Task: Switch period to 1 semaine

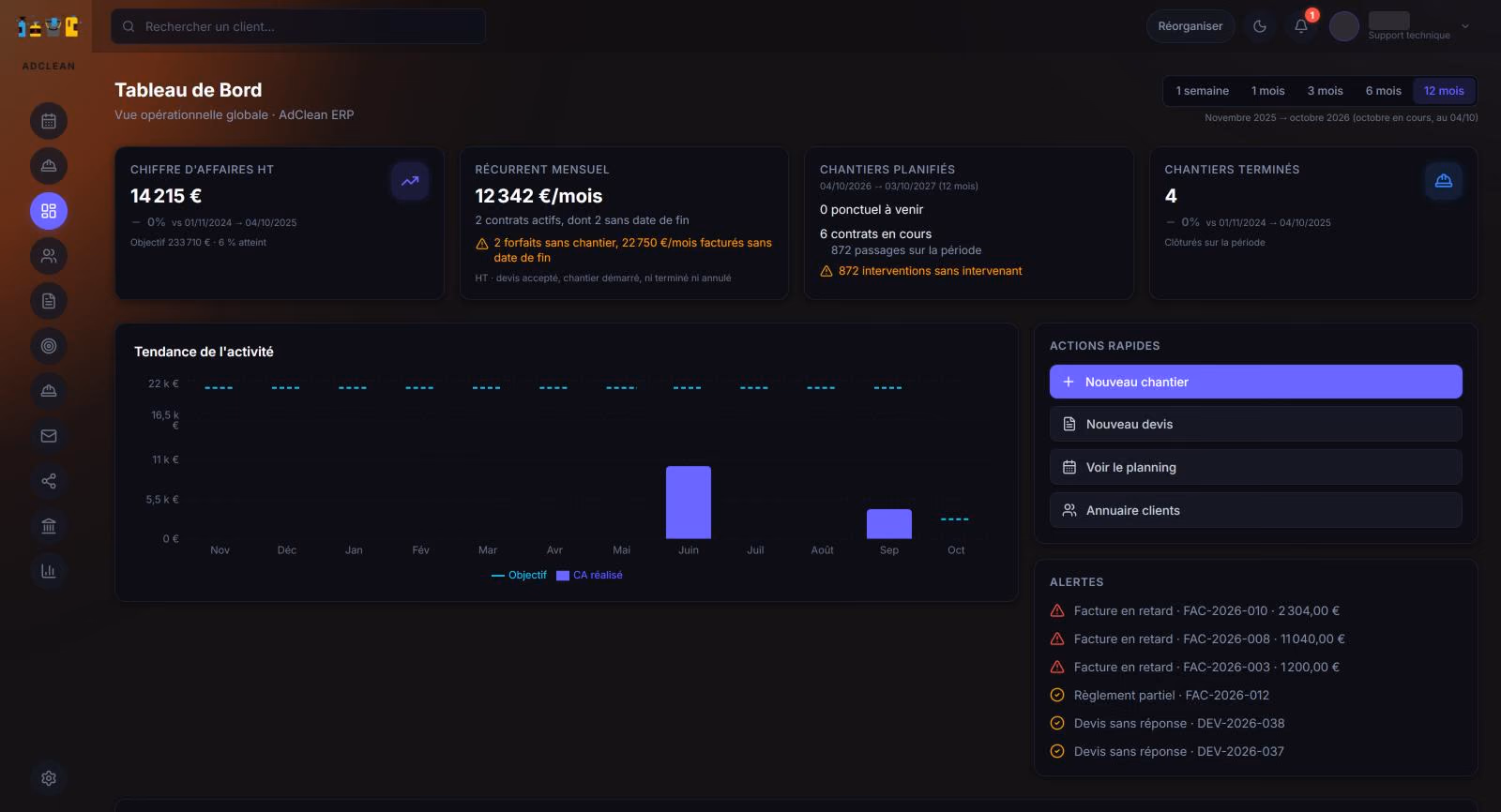Action: (1203, 91)
